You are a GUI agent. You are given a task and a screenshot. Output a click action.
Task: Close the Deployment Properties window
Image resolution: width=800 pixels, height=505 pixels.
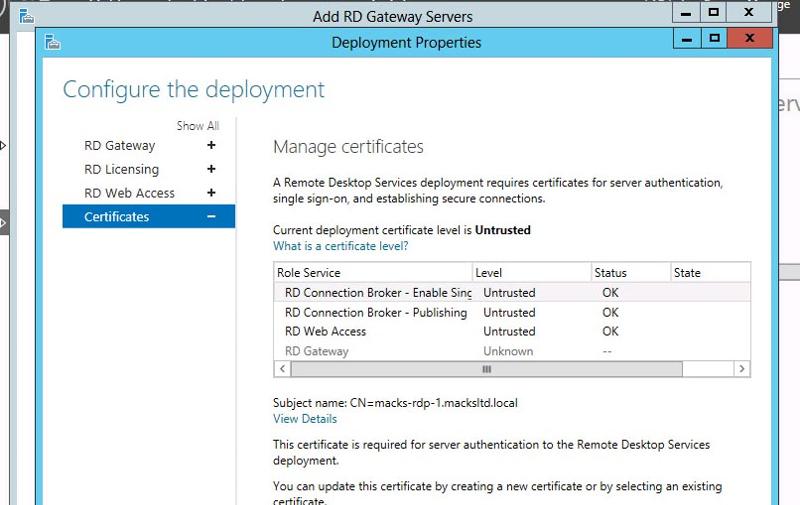[749, 38]
